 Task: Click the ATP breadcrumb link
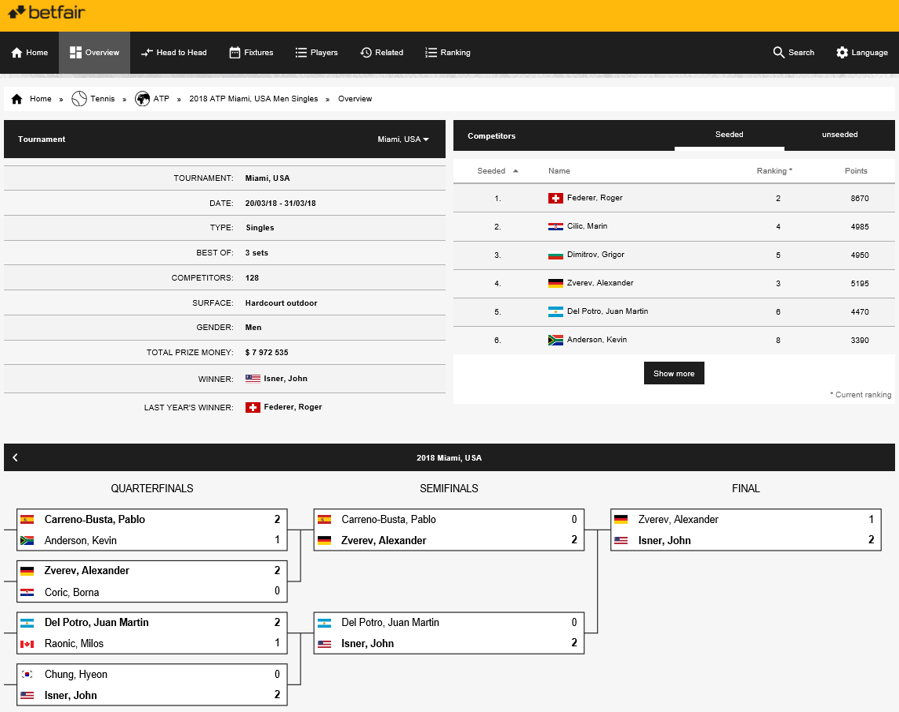point(160,99)
